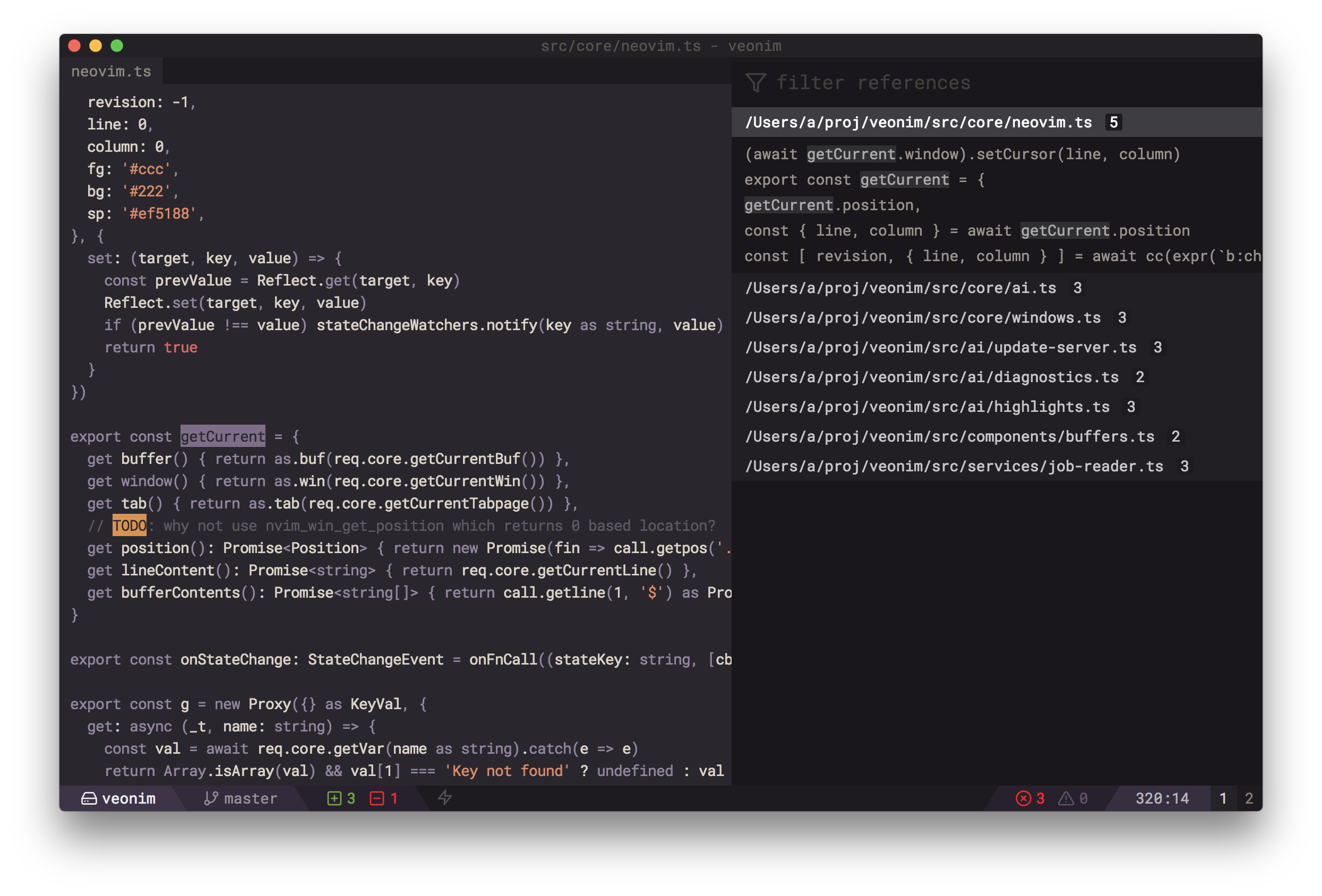The height and width of the screenshot is (896, 1322).
Task: Expand the ai.ts references group
Action: (x=900, y=288)
